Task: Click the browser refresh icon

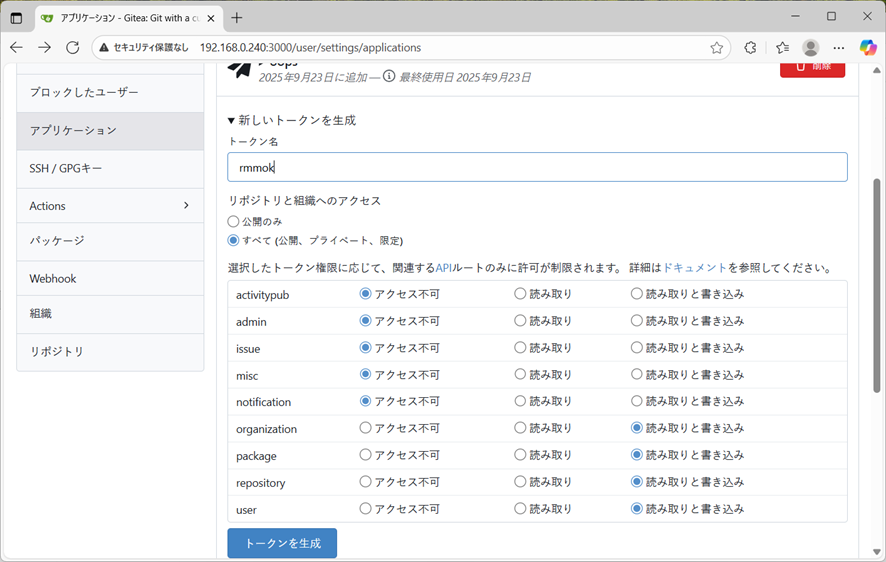Action: click(x=72, y=47)
